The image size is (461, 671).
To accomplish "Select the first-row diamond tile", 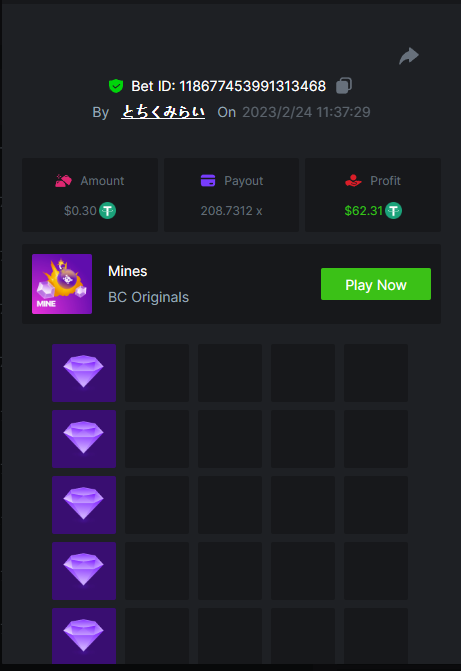I will 84,373.
